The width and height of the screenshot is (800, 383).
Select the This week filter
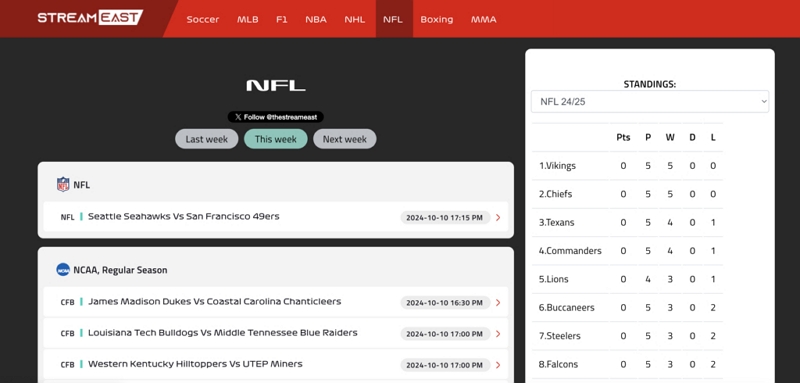click(x=276, y=139)
